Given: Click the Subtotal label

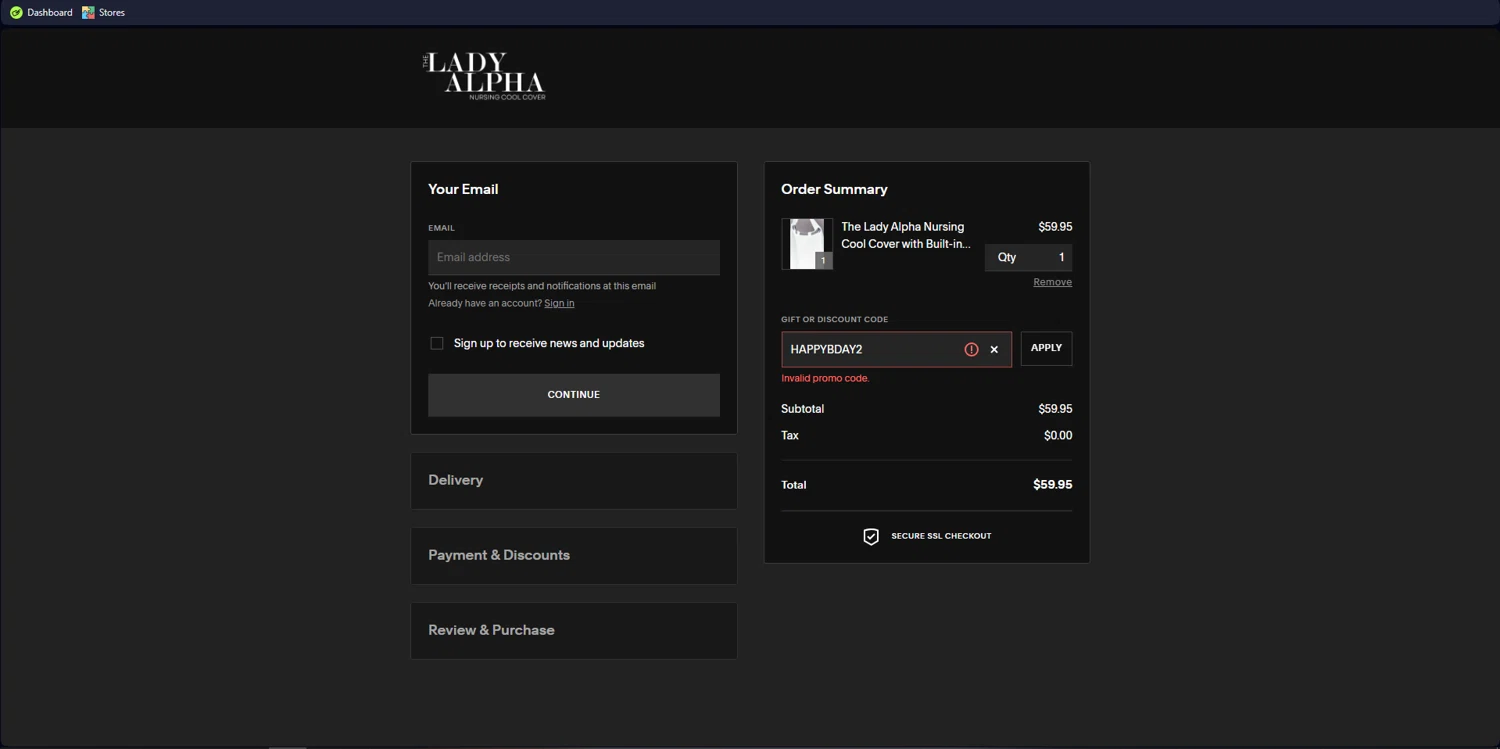Looking at the screenshot, I should 802,409.
